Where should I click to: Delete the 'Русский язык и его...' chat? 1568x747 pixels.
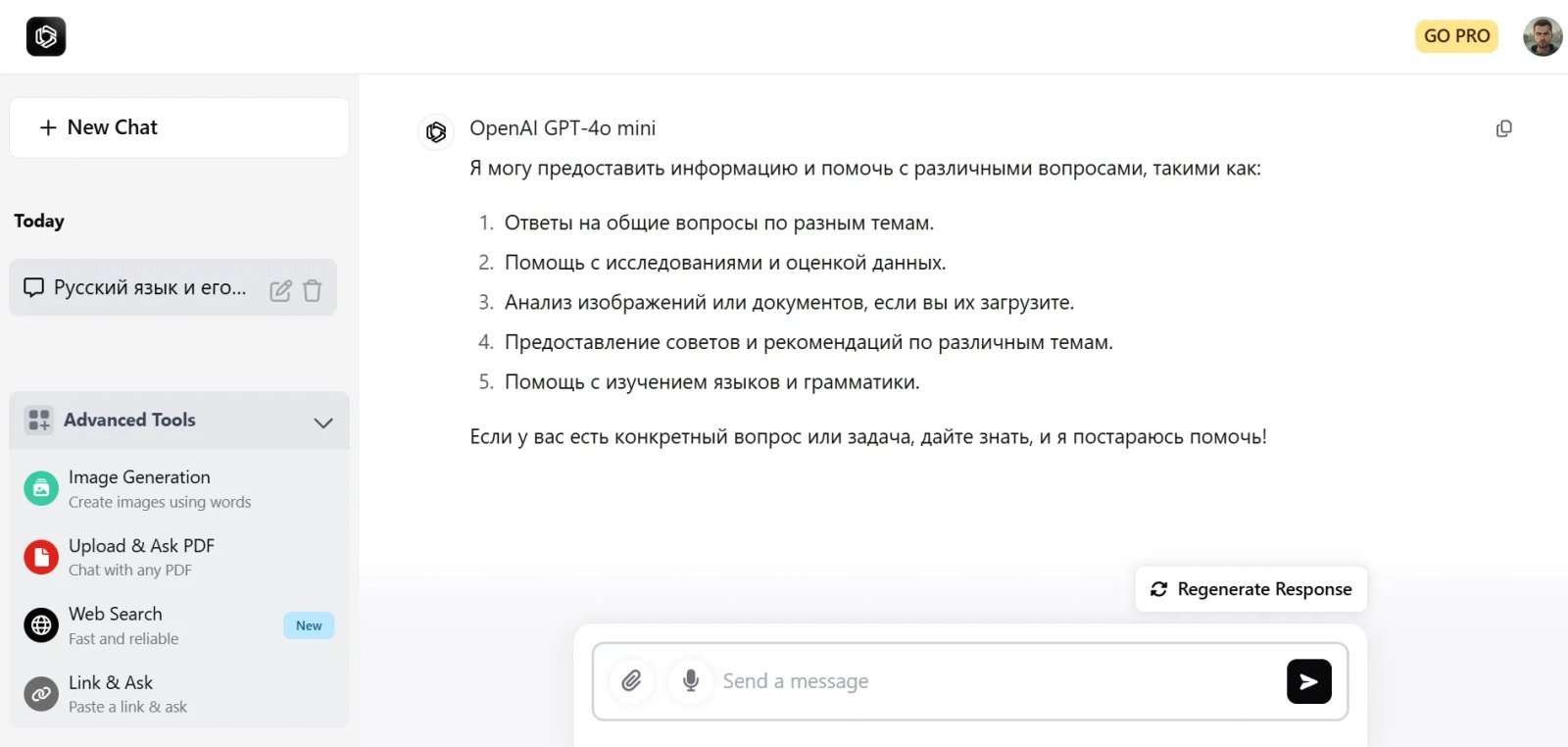point(313,289)
